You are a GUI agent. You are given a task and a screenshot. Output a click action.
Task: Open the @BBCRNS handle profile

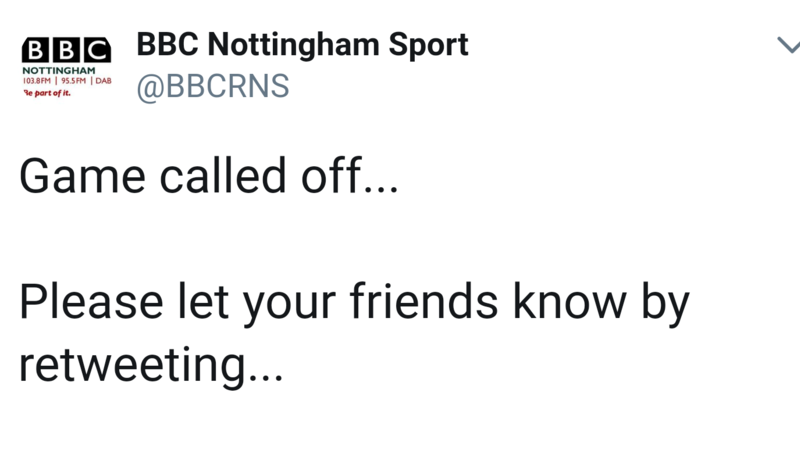213,86
